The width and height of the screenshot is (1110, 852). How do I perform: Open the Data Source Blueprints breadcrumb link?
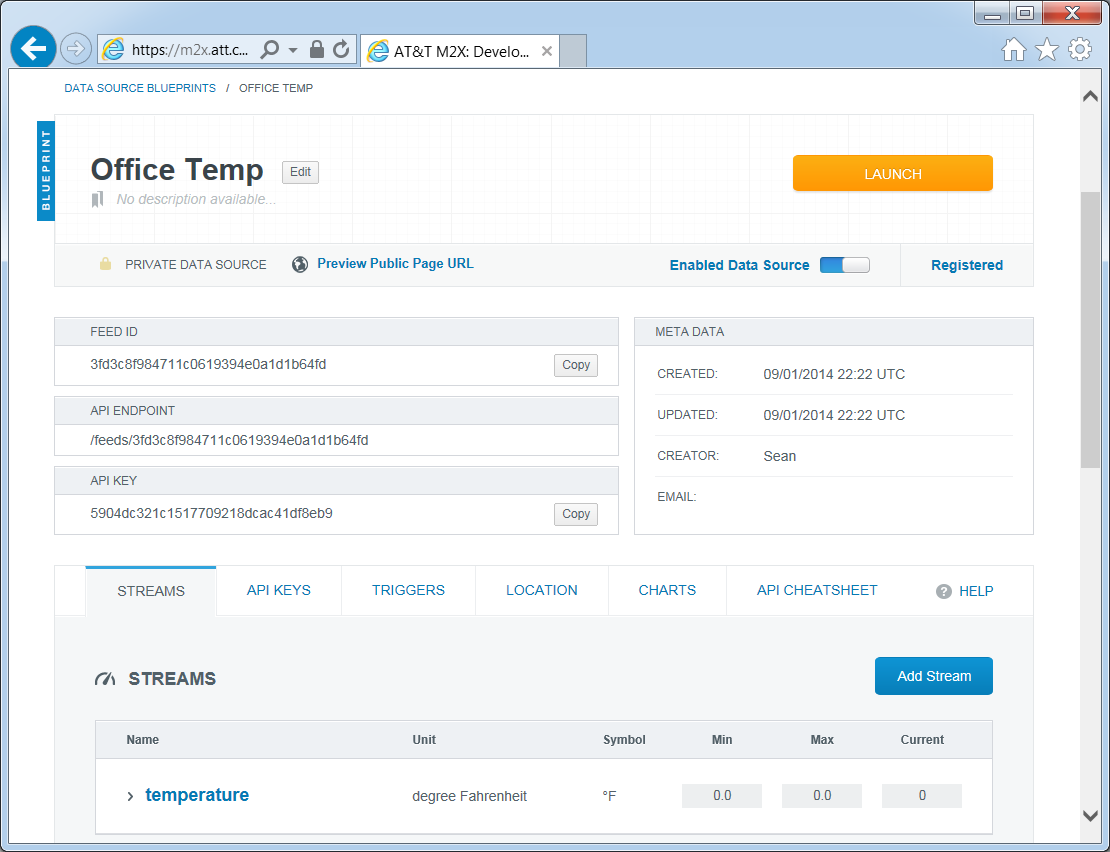(x=140, y=88)
